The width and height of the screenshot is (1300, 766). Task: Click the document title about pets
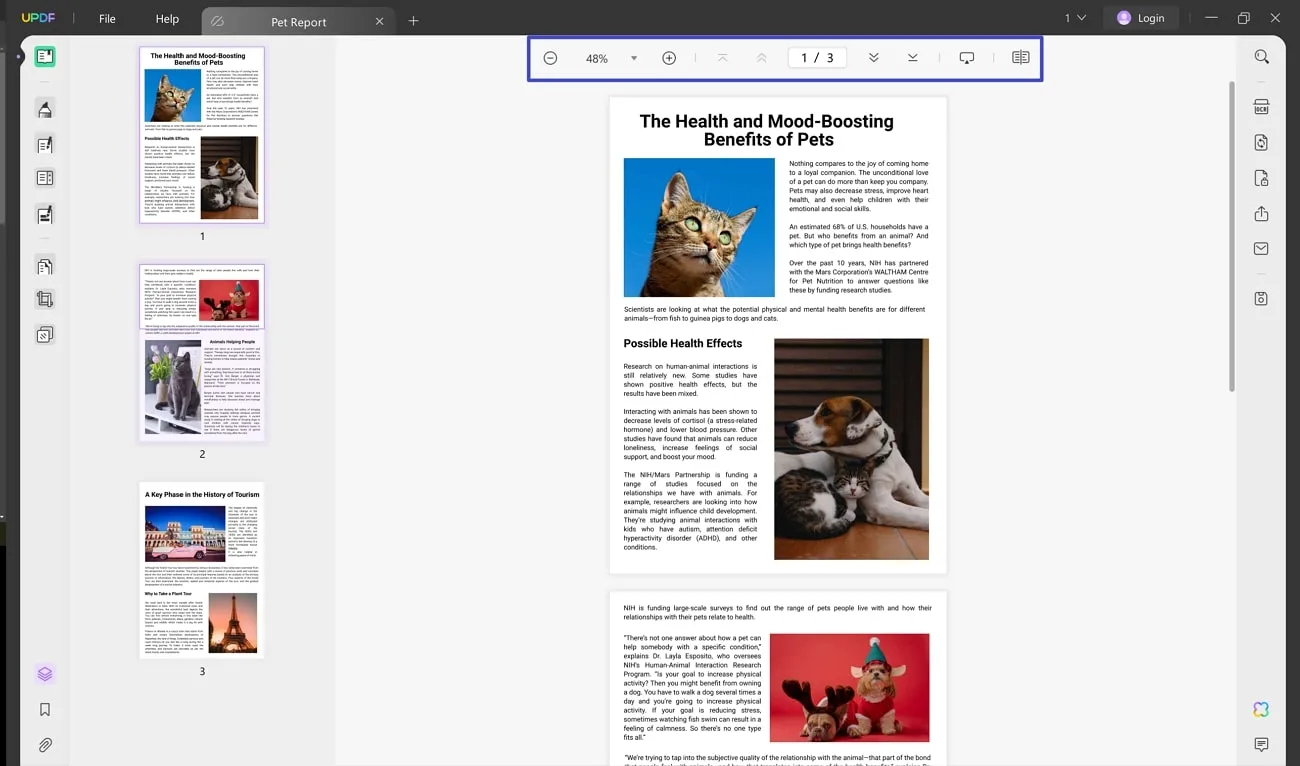click(x=767, y=130)
